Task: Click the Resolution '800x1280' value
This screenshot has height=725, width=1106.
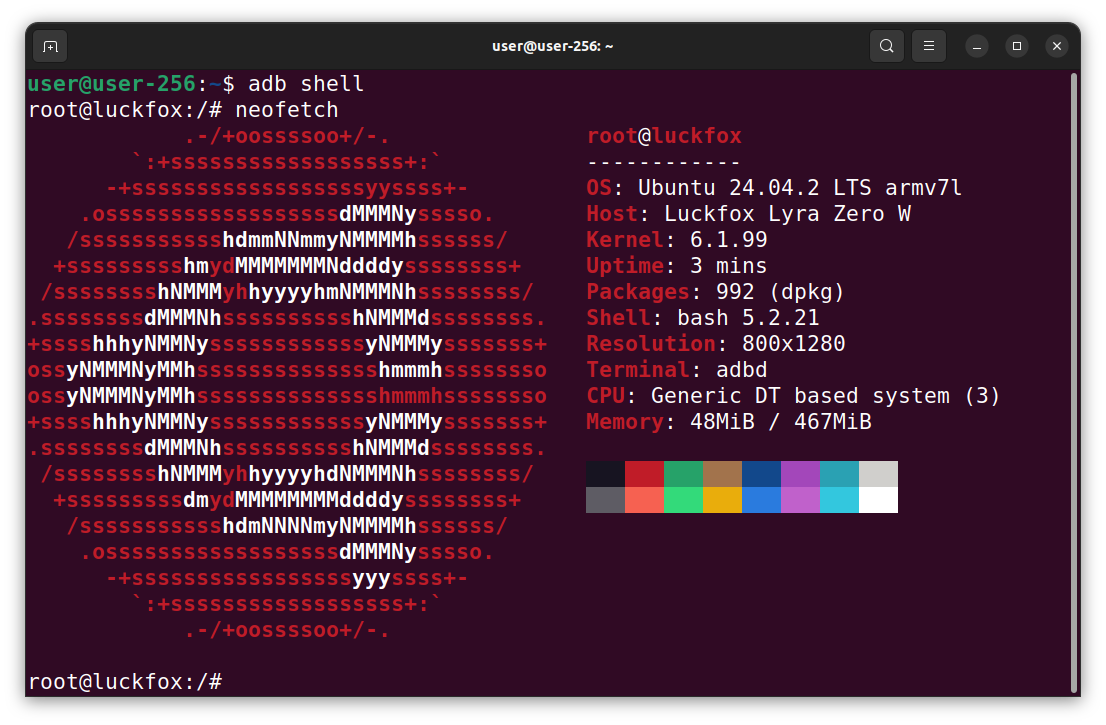Action: coord(793,344)
